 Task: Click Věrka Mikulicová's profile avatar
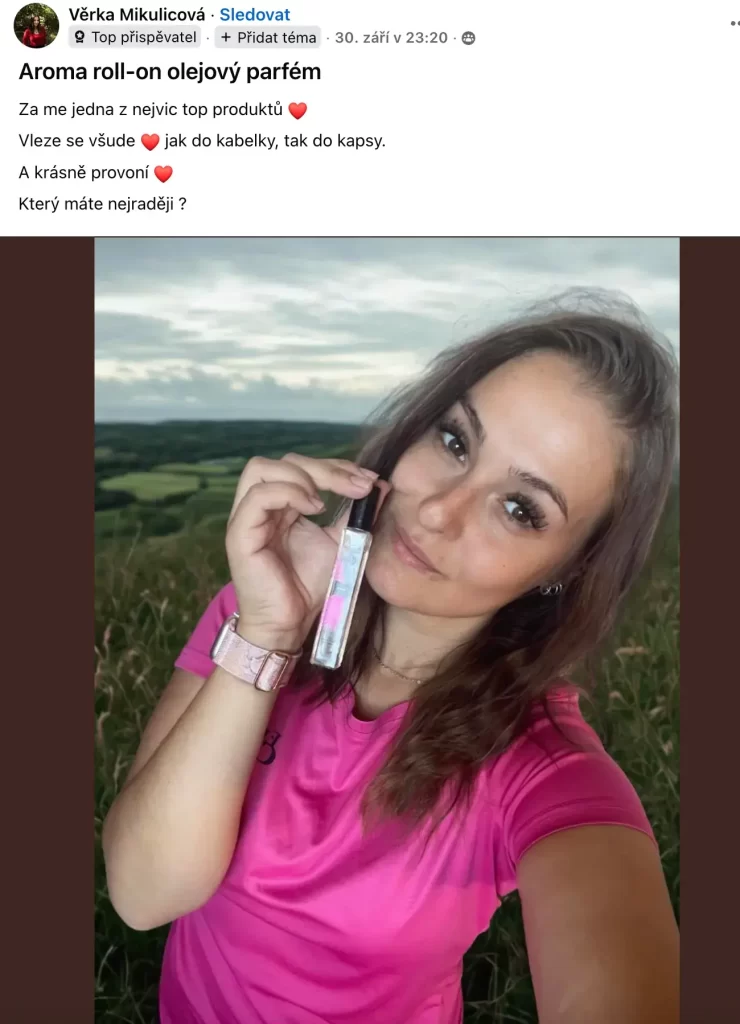coord(36,26)
